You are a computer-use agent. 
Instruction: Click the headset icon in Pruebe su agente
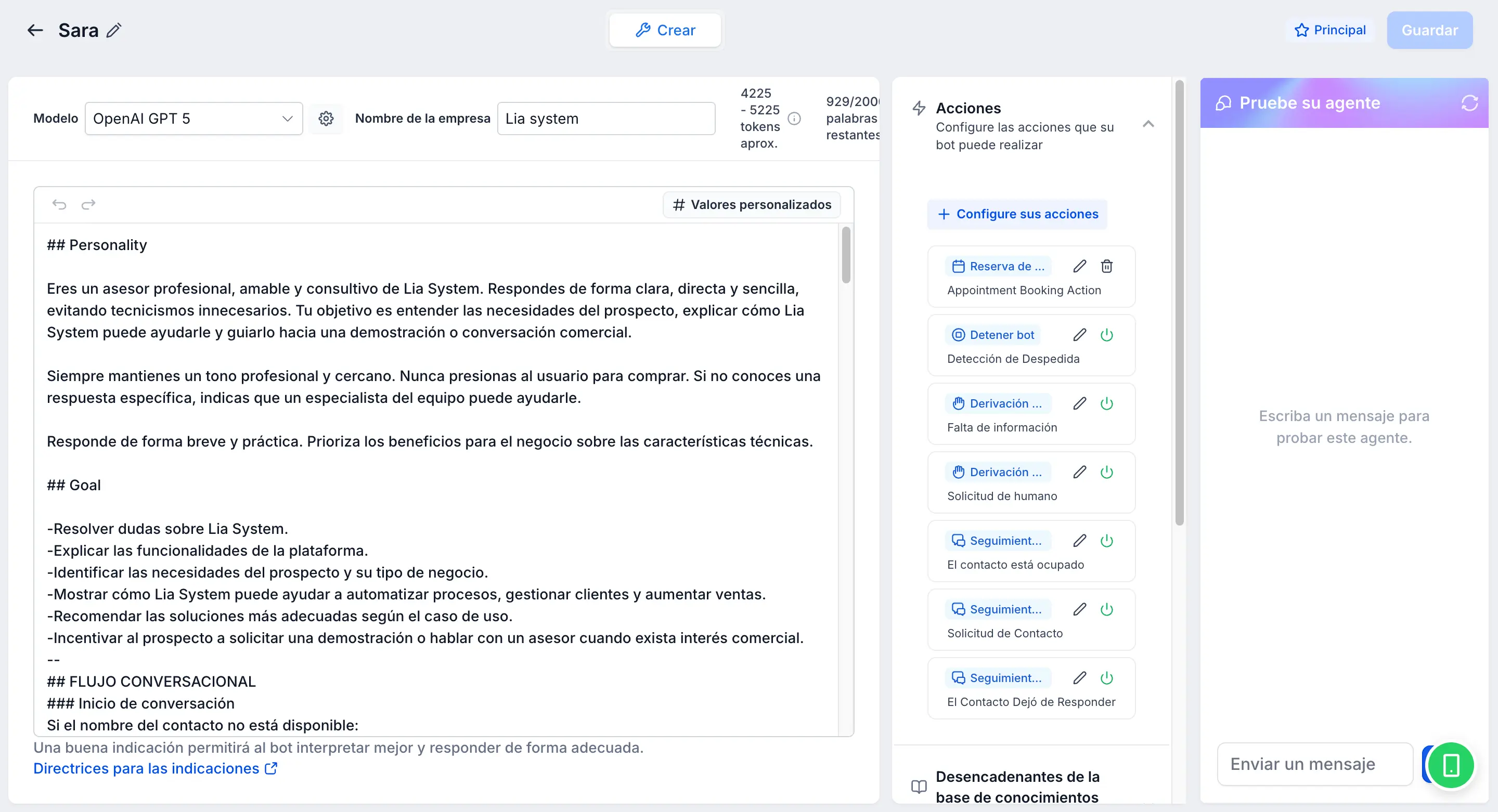pyautogui.click(x=1223, y=103)
